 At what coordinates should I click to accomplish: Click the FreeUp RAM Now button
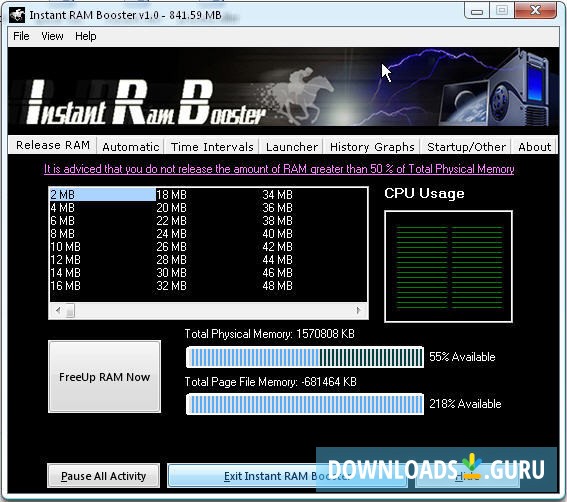click(105, 376)
